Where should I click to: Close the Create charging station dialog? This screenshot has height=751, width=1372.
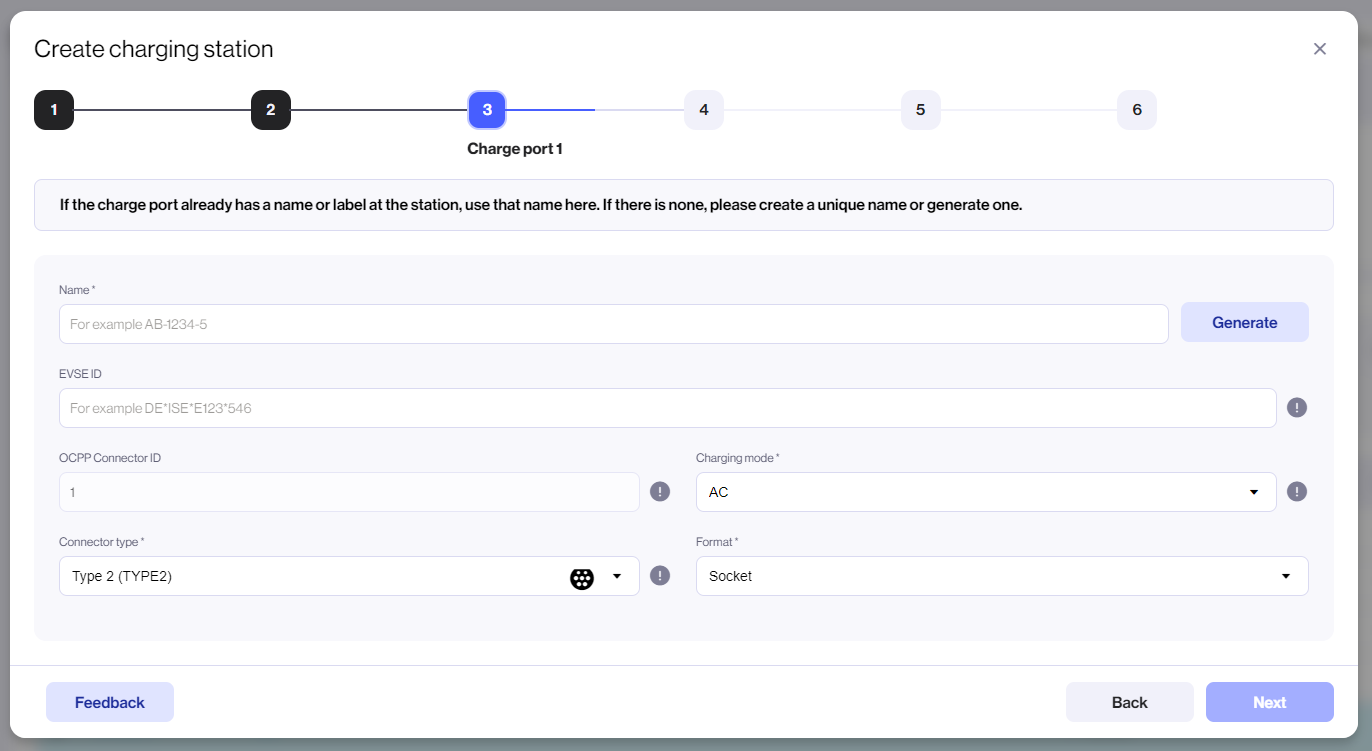pos(1320,49)
